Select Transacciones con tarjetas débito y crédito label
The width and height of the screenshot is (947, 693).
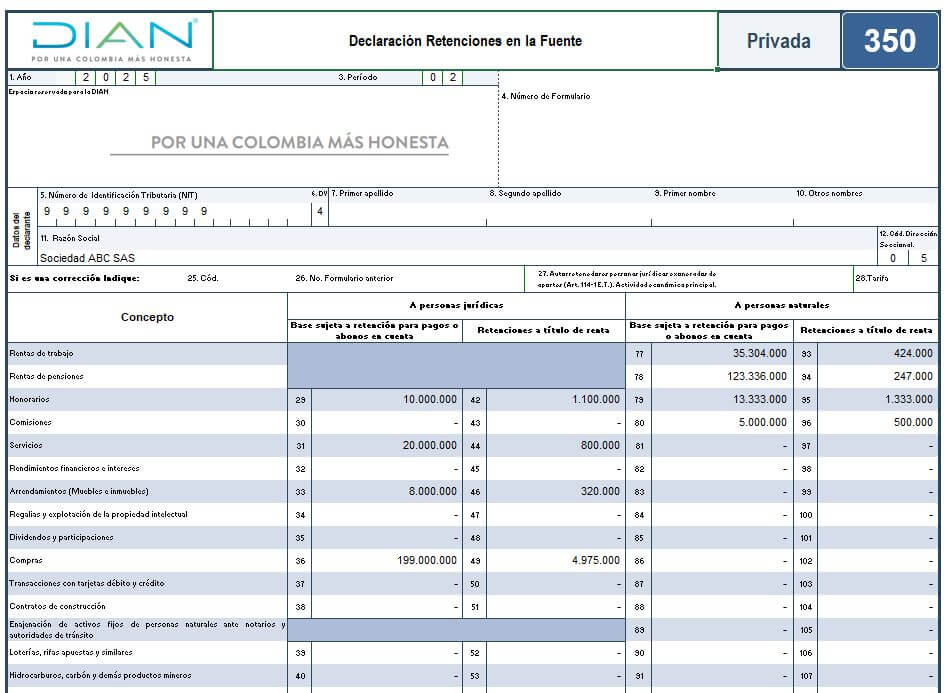(86, 583)
